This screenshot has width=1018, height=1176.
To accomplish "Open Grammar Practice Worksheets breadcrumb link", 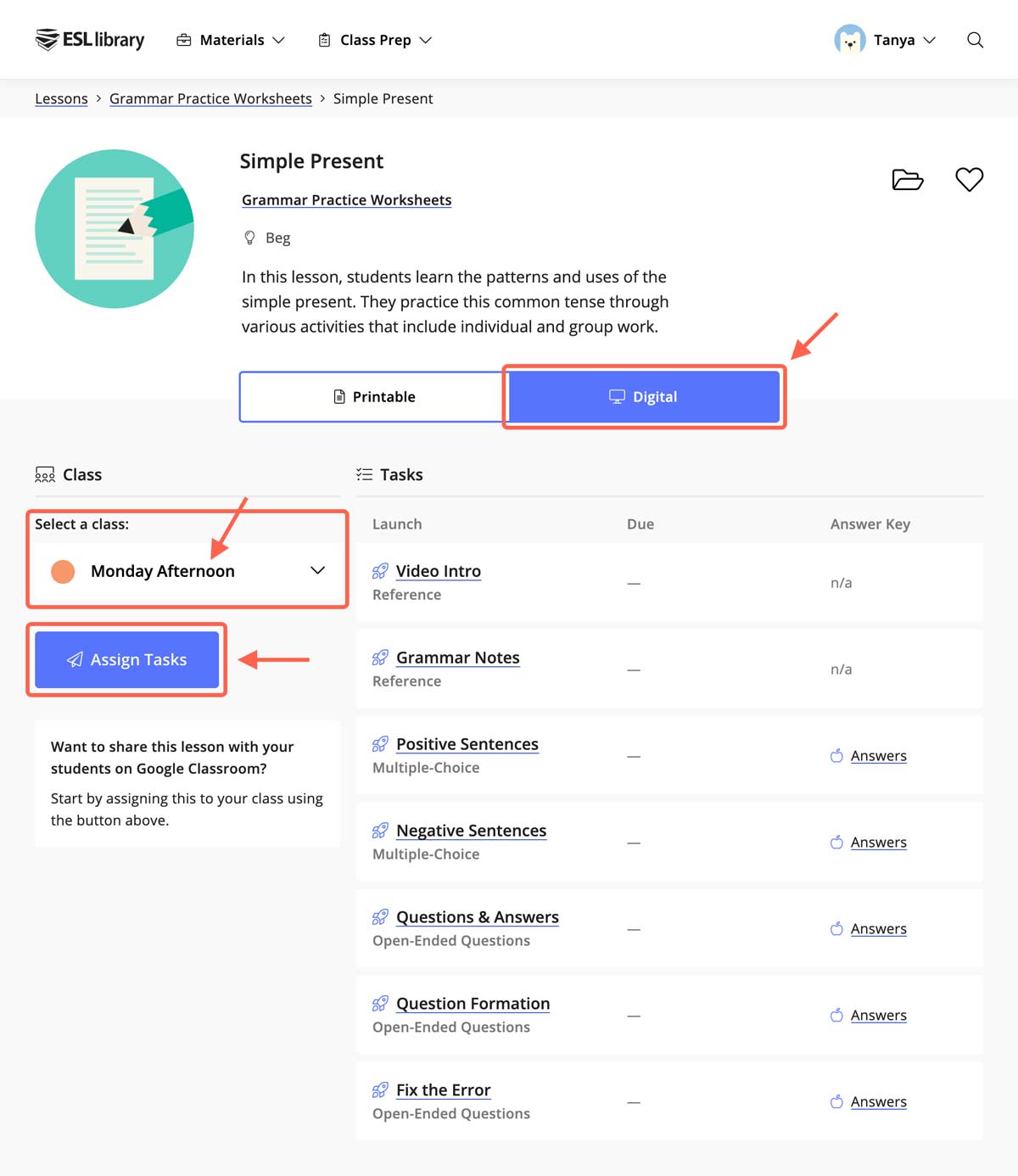I will click(210, 98).
